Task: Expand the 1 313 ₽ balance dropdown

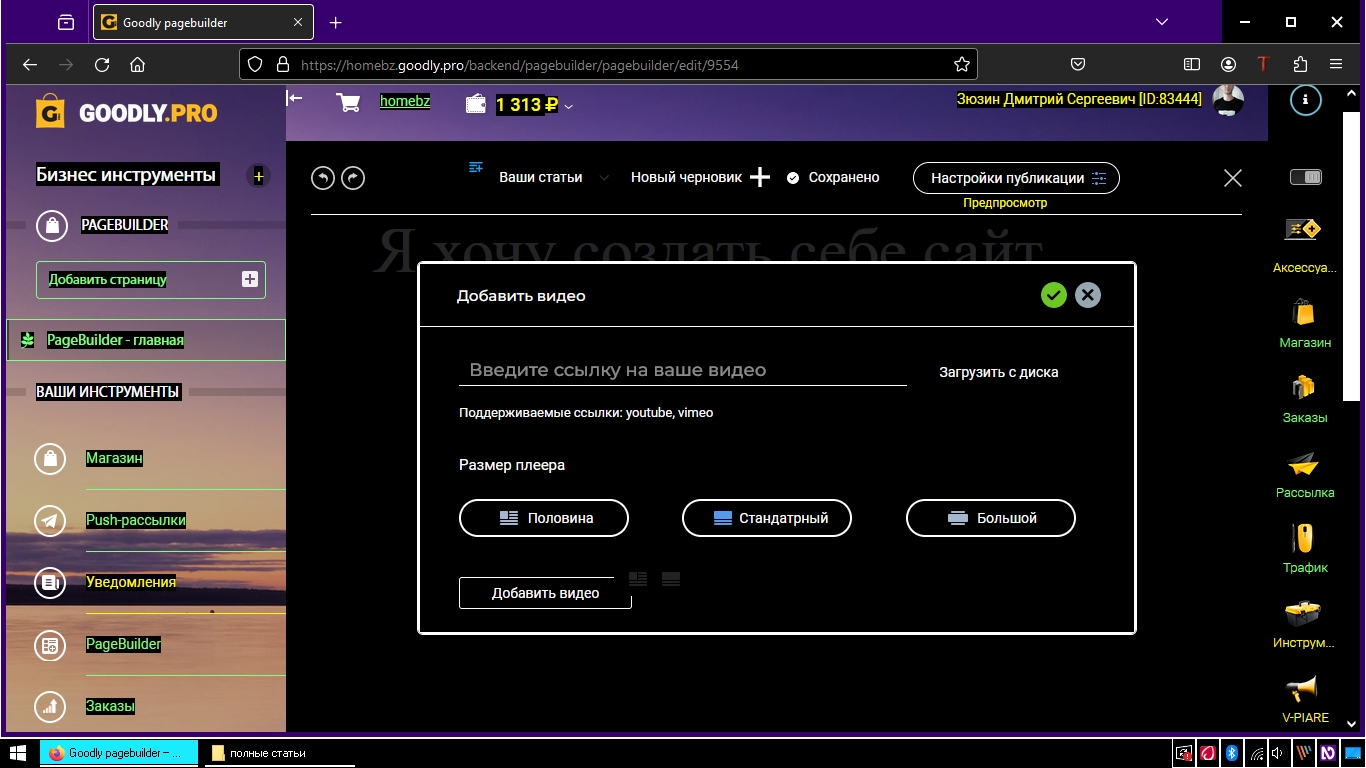Action: tap(568, 106)
